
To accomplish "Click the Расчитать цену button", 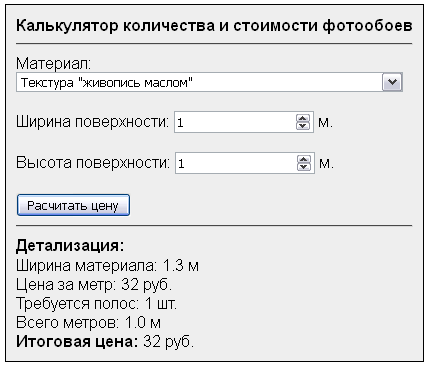I will tap(73, 205).
